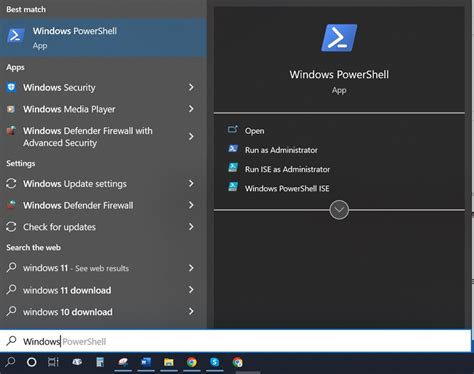The width and height of the screenshot is (474, 374).
Task: Click the magnifier icon inside the search box
Action: [x=11, y=341]
